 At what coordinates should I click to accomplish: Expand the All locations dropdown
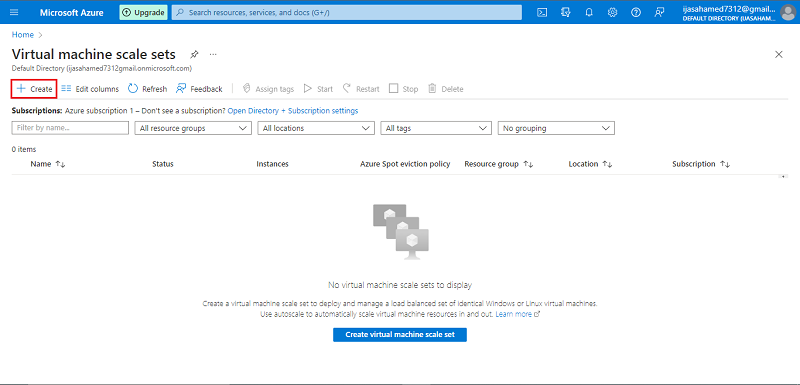tap(316, 128)
